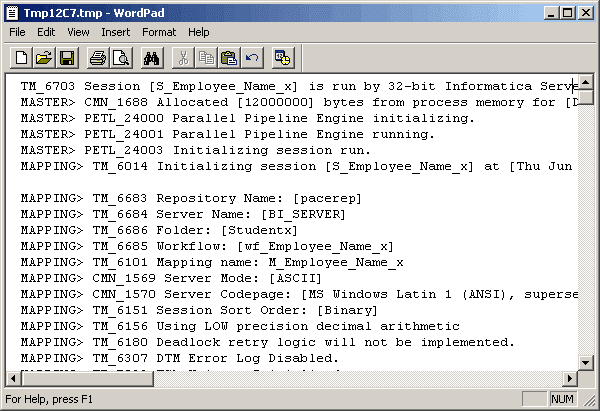
Task: Click the line starting 'TM_6703 Session'
Action: [298, 86]
